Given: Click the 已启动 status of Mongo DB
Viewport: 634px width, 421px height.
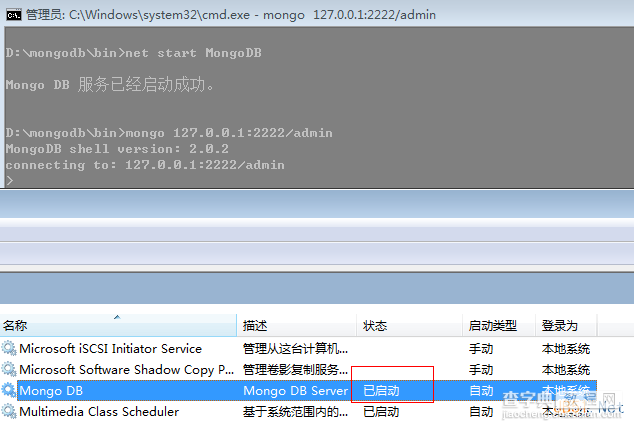Looking at the screenshot, I should coord(381,391).
